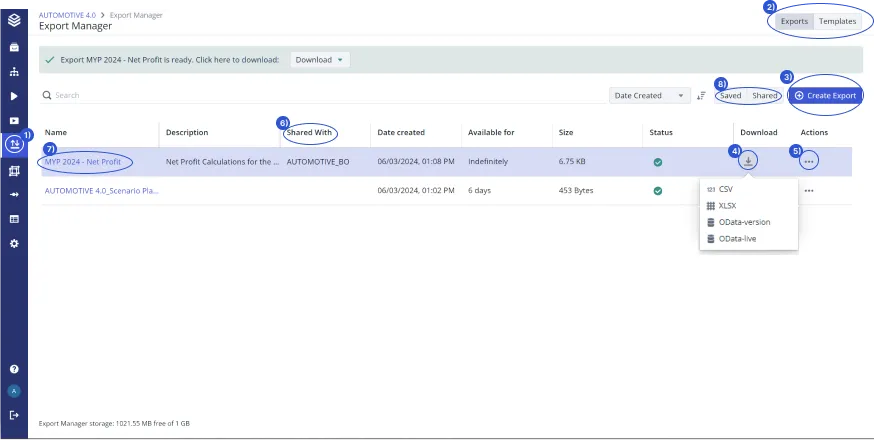Expand the Date Created sort dropdown
The image size is (874, 440).
(649, 96)
